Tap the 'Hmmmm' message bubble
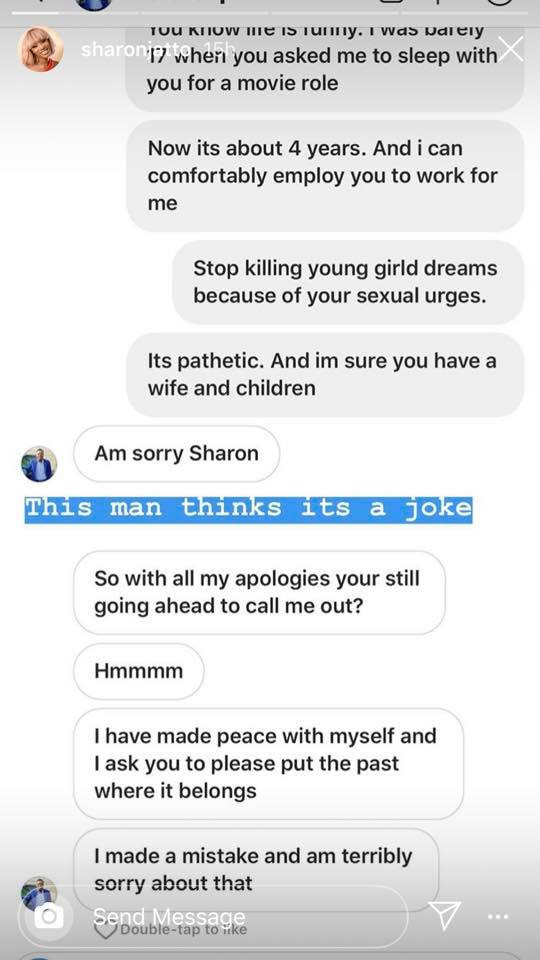This screenshot has height=960, width=540. coord(138,671)
